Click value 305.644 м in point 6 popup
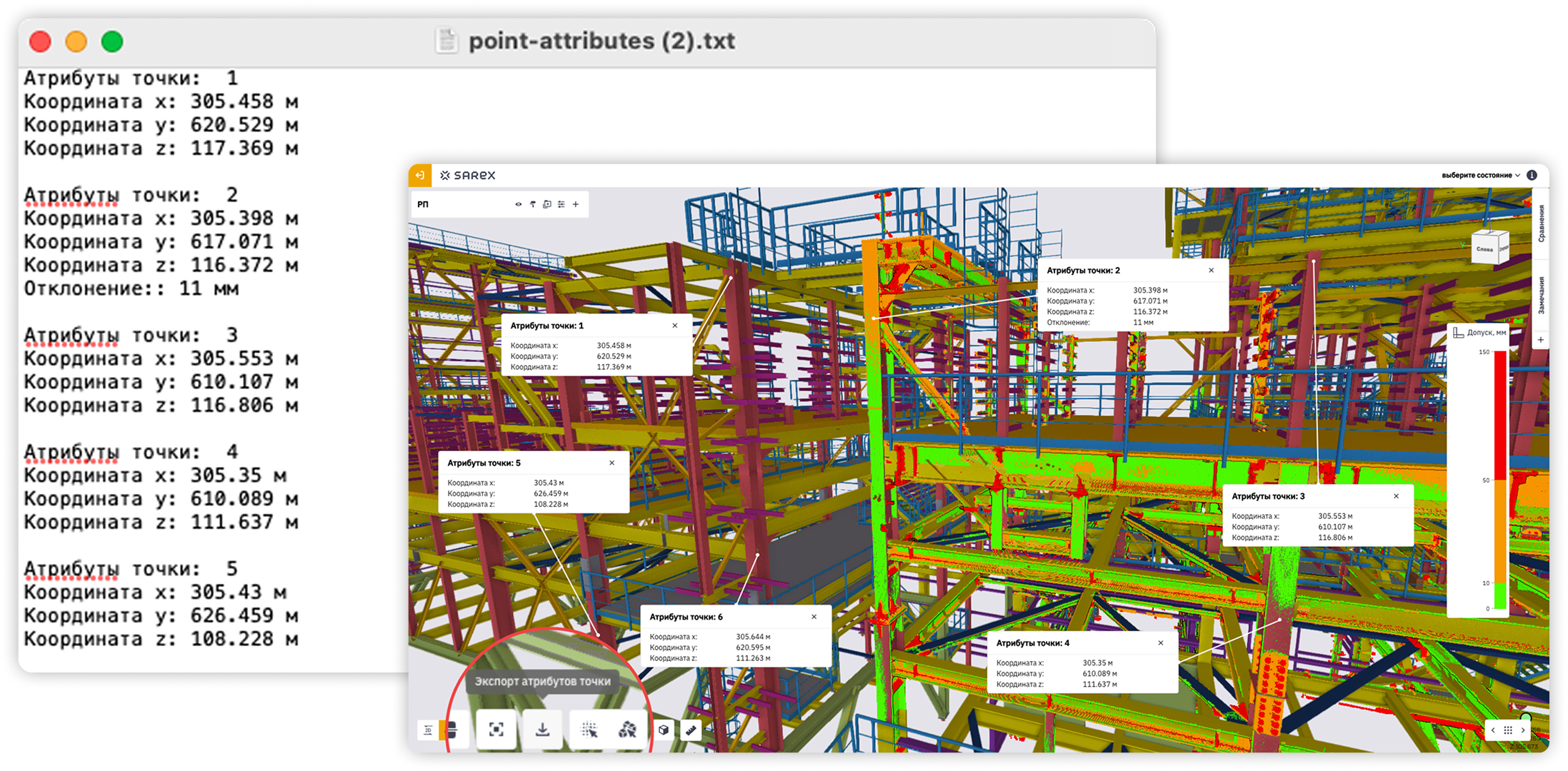This screenshot has width=1568, height=771. coord(753,637)
